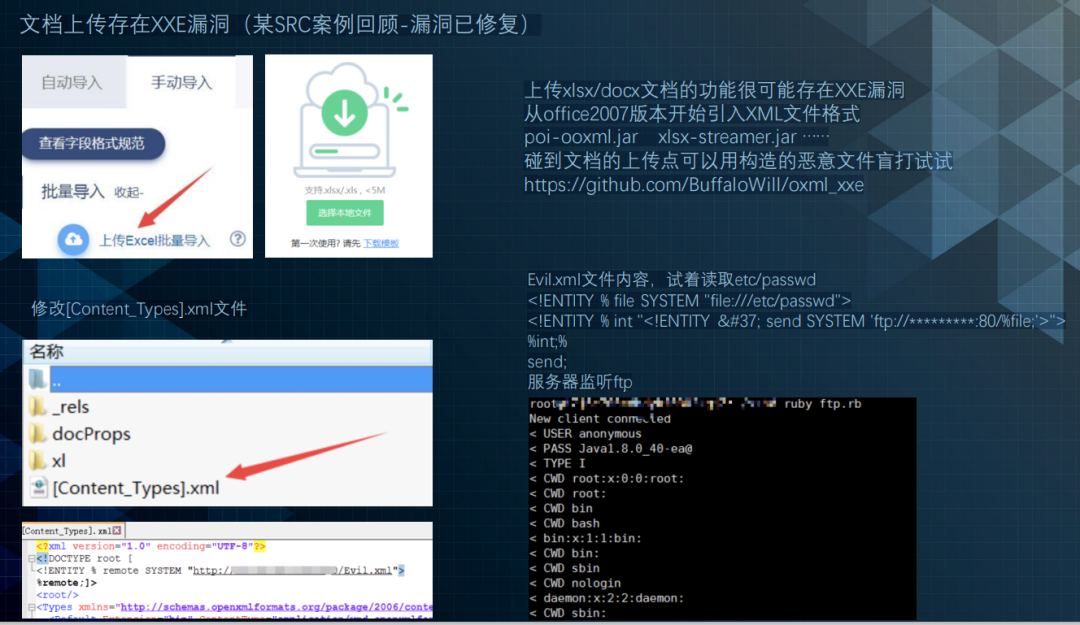Switch to the 手动导入 tab
This screenshot has height=625, width=1080.
click(182, 83)
